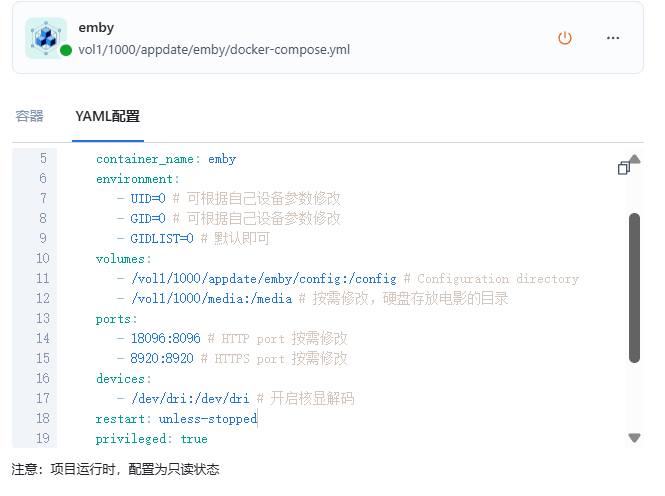Click the privileged: true line
The image size is (665, 496).
pos(151,438)
